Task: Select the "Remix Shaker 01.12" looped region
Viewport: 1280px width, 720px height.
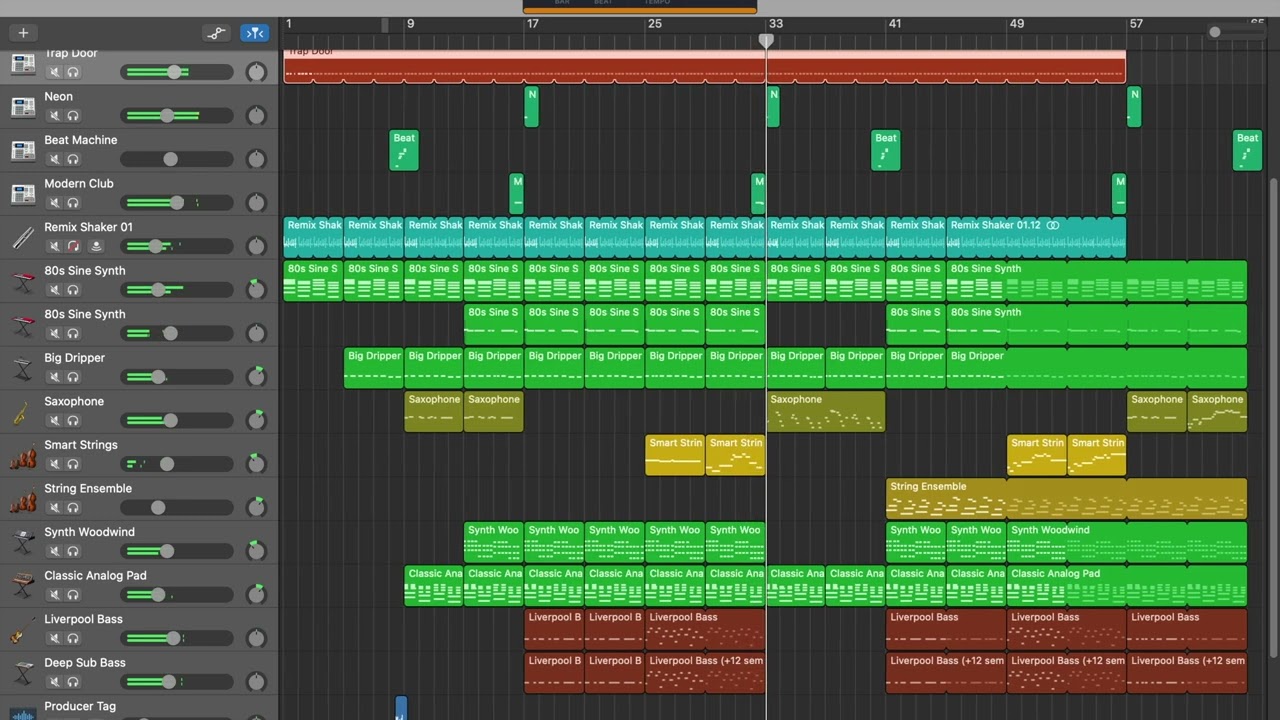Action: coord(1037,238)
